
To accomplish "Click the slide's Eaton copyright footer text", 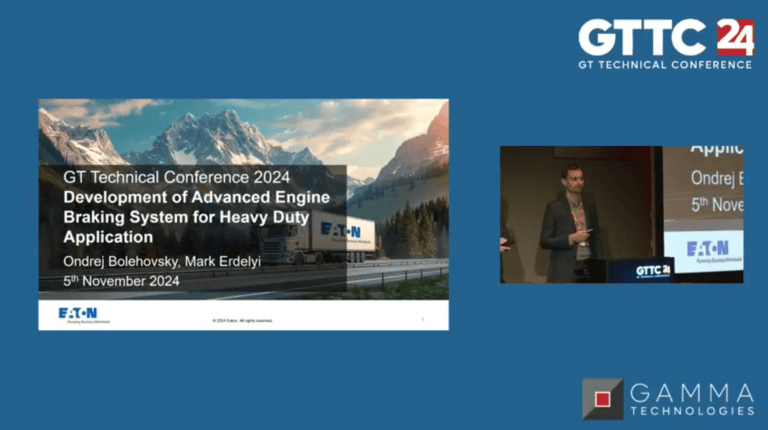I will click(242, 321).
